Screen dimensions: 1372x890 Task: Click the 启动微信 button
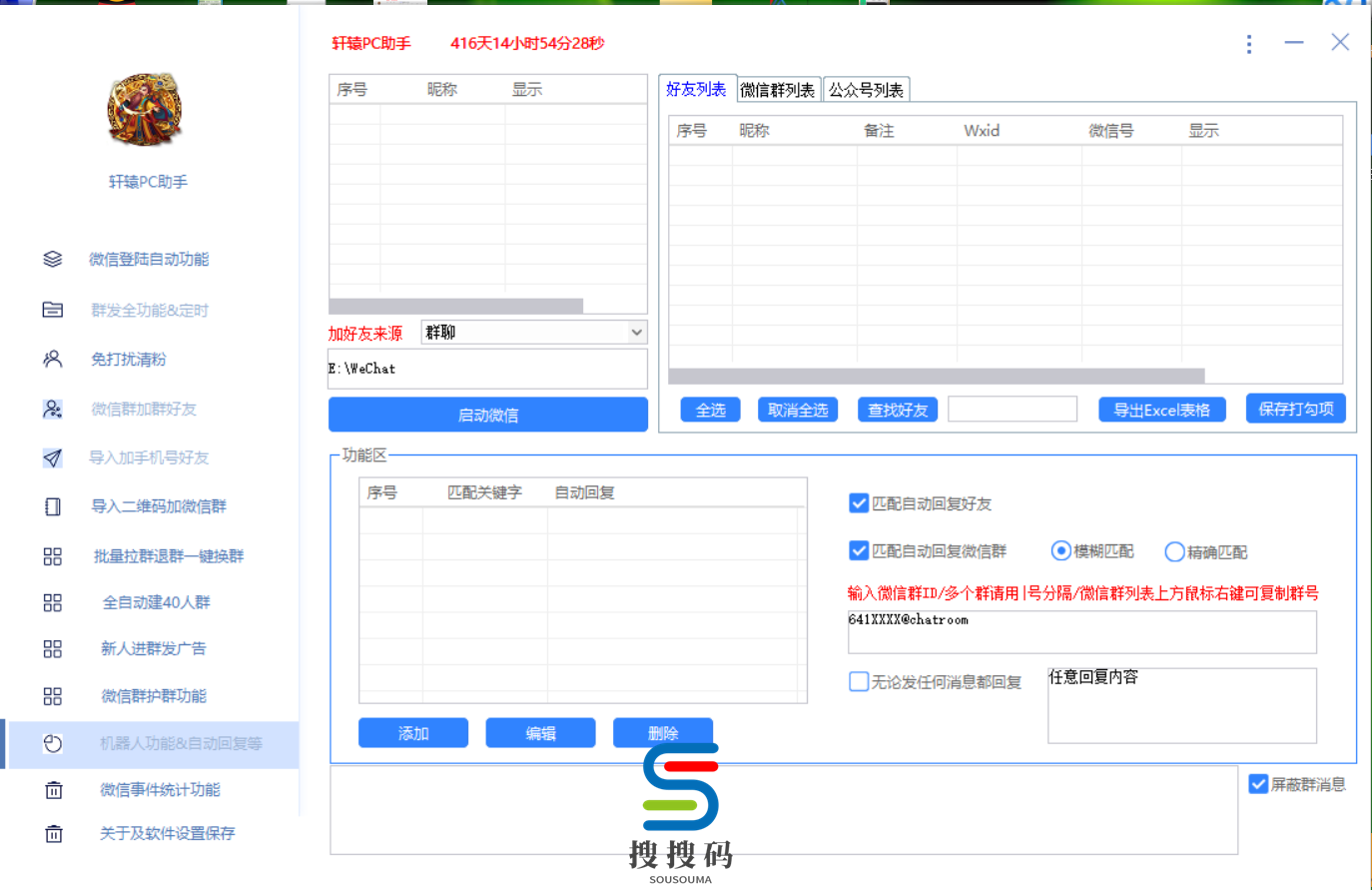488,415
